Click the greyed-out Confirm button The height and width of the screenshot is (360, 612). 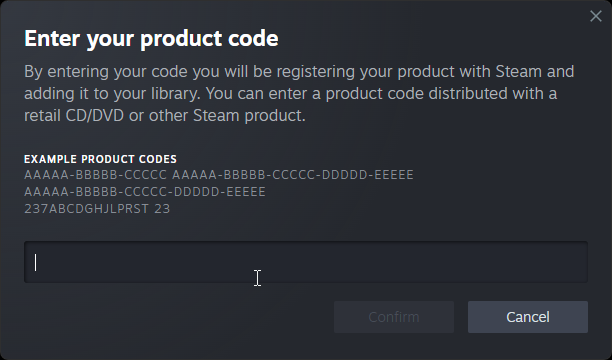(394, 317)
